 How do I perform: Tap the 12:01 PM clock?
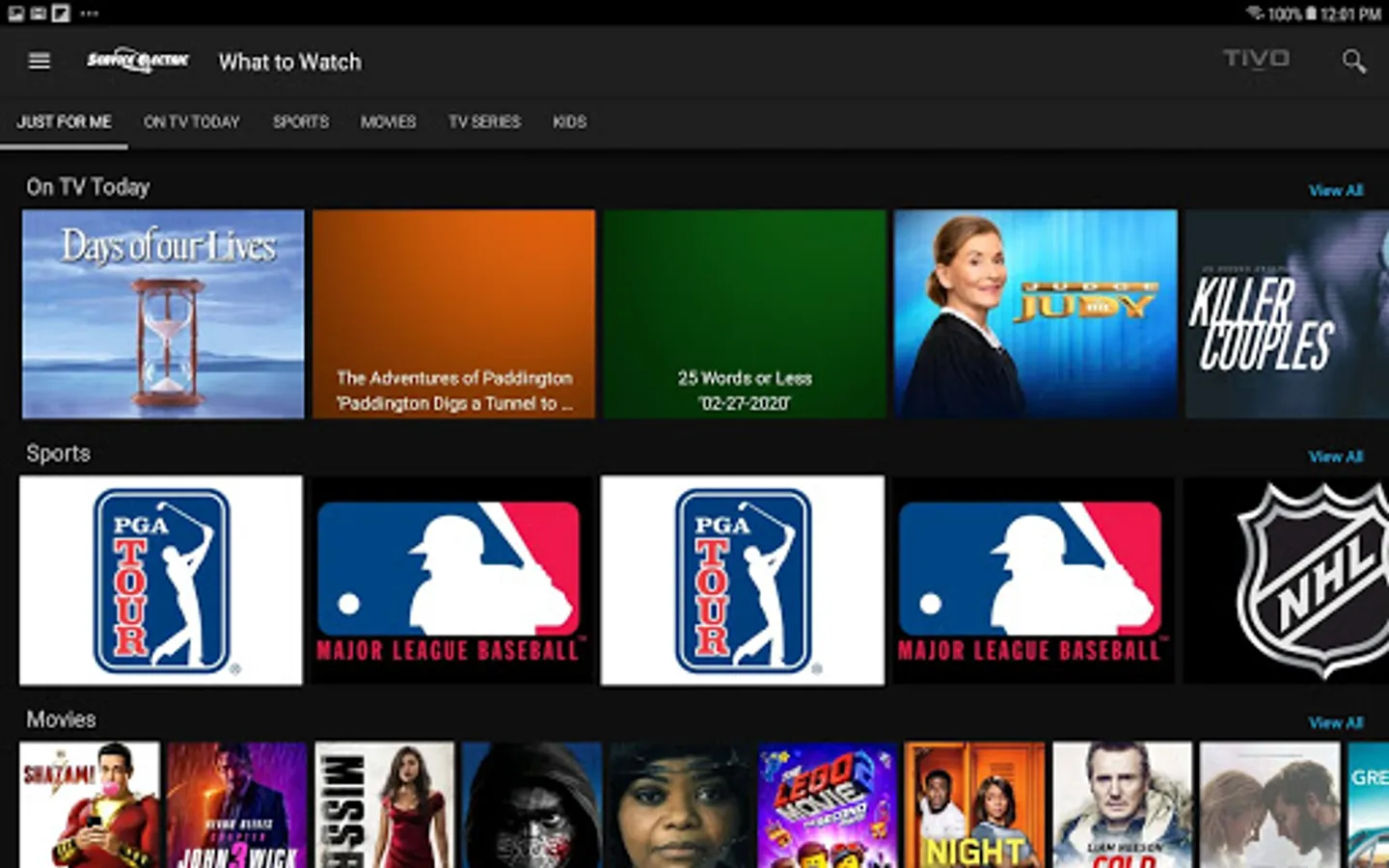1350,14
